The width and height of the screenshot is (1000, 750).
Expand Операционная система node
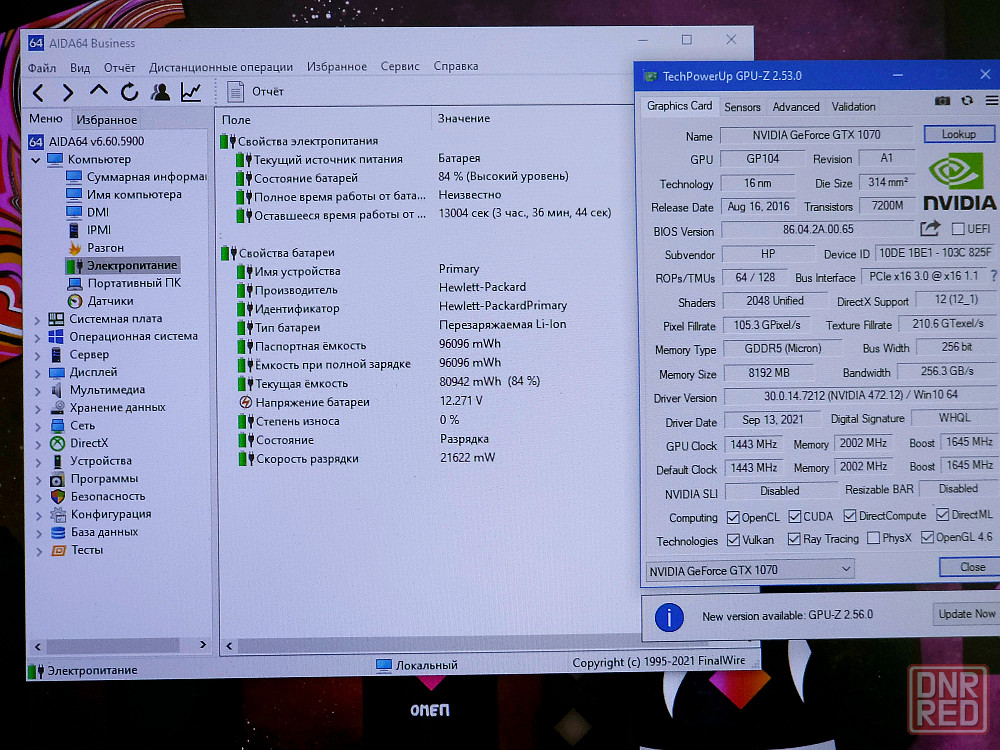[x=38, y=337]
